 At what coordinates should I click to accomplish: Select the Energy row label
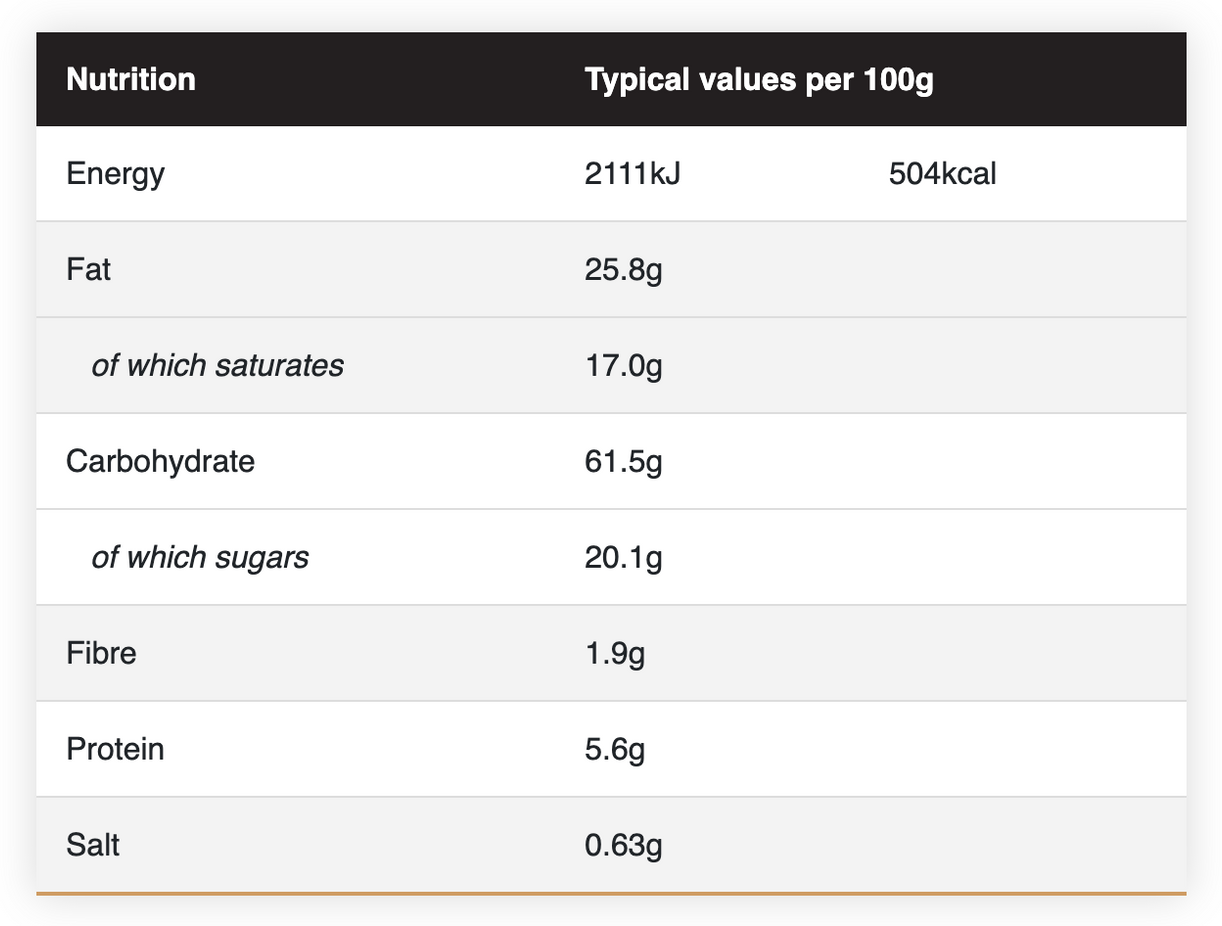(x=115, y=174)
